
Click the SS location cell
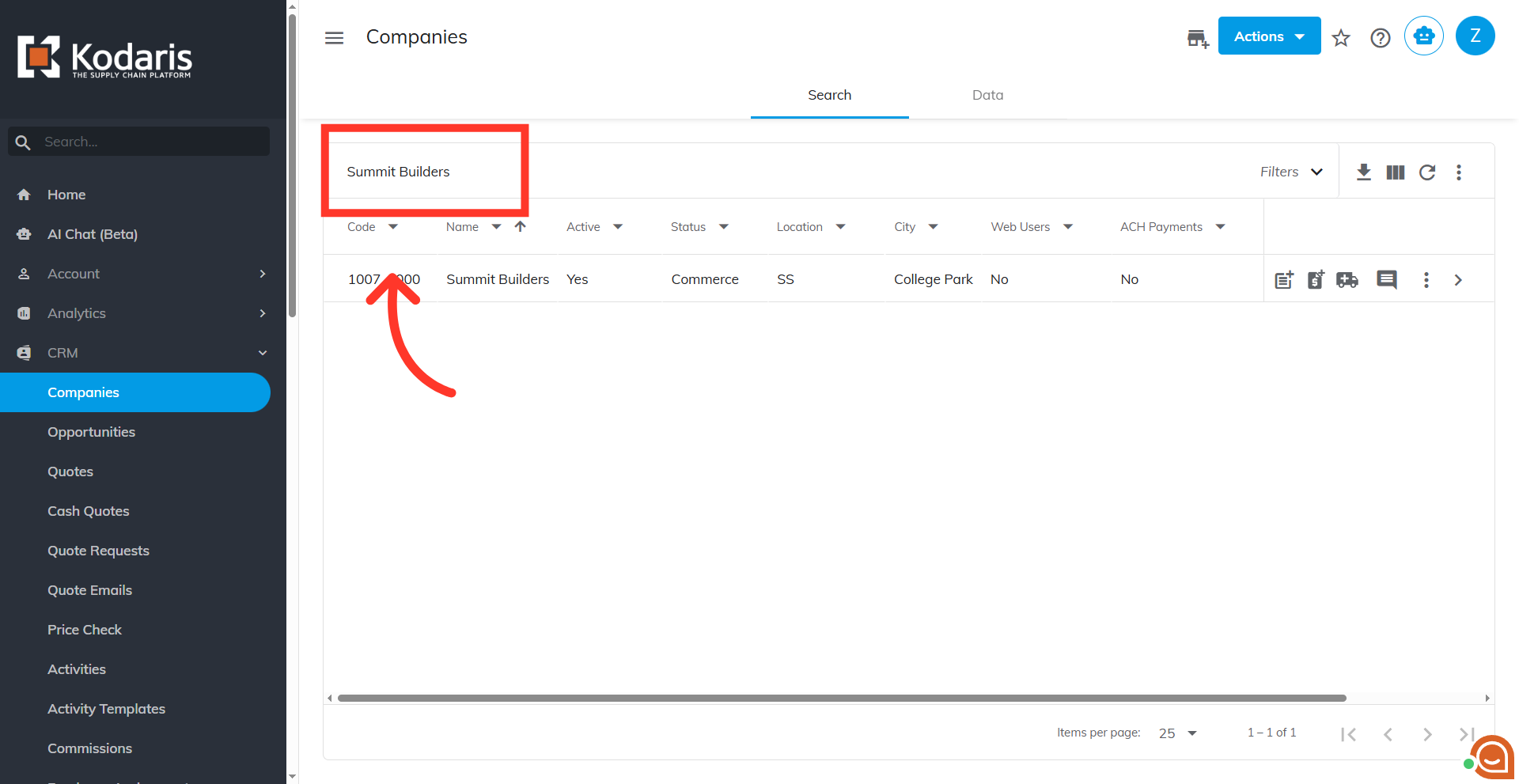click(786, 279)
